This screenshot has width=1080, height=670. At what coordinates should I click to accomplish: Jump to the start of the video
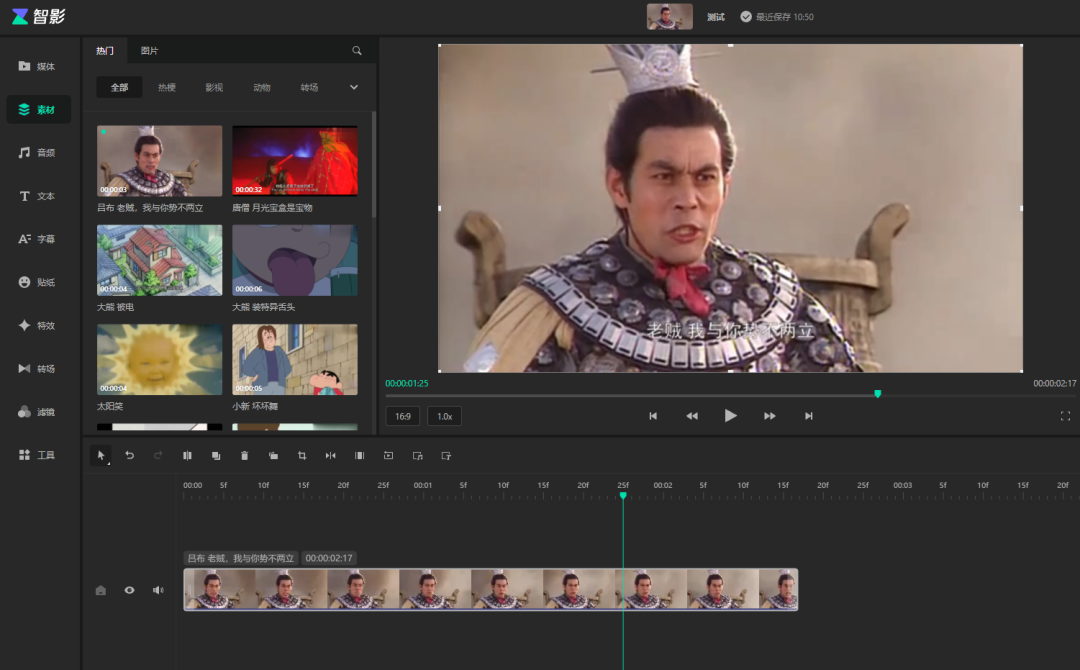[653, 416]
